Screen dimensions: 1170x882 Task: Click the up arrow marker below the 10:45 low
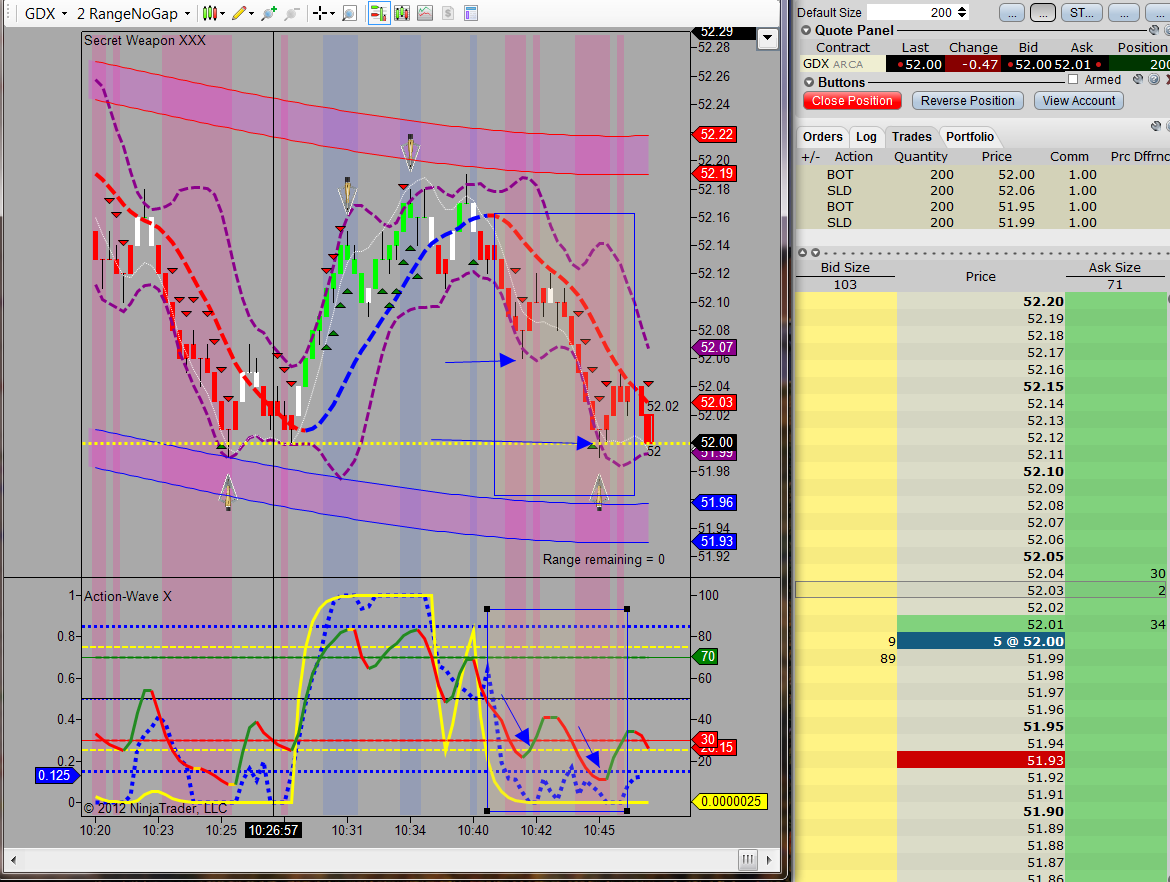coord(598,492)
